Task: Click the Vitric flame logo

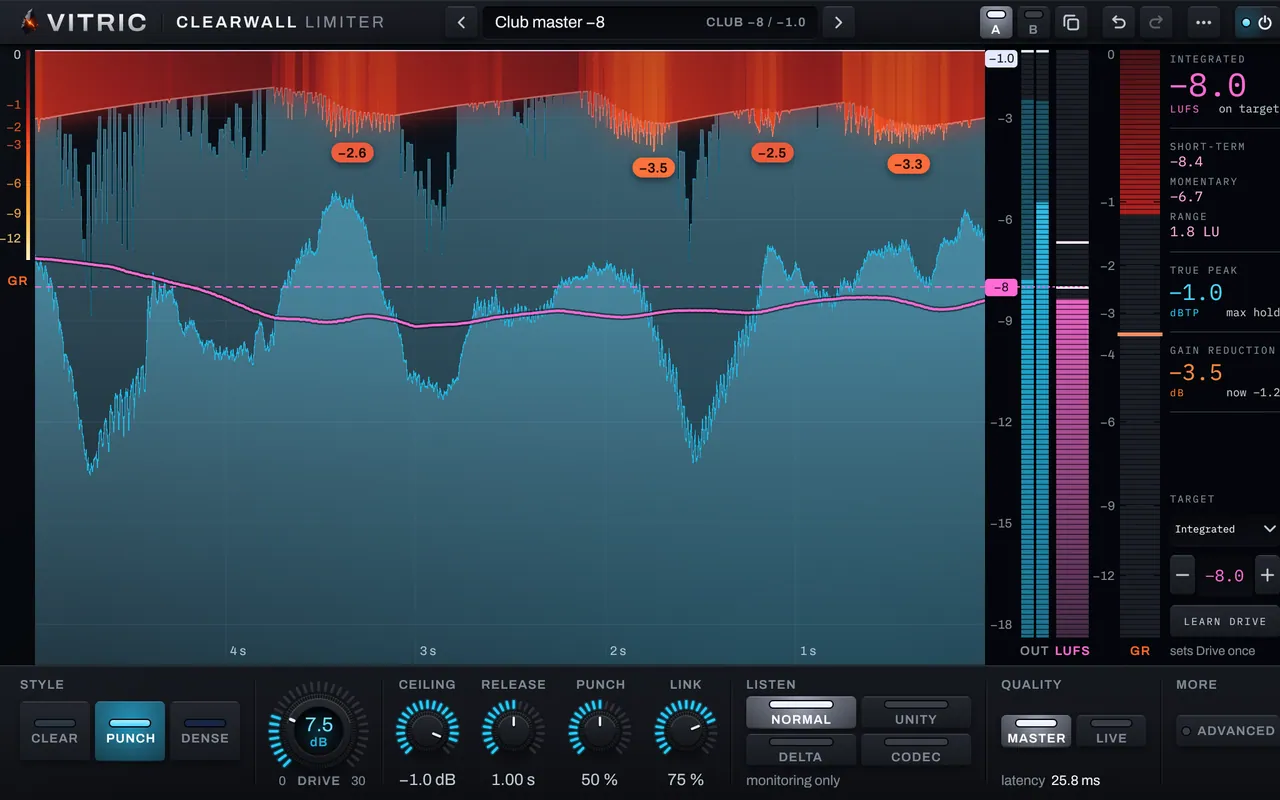Action: (x=32, y=21)
